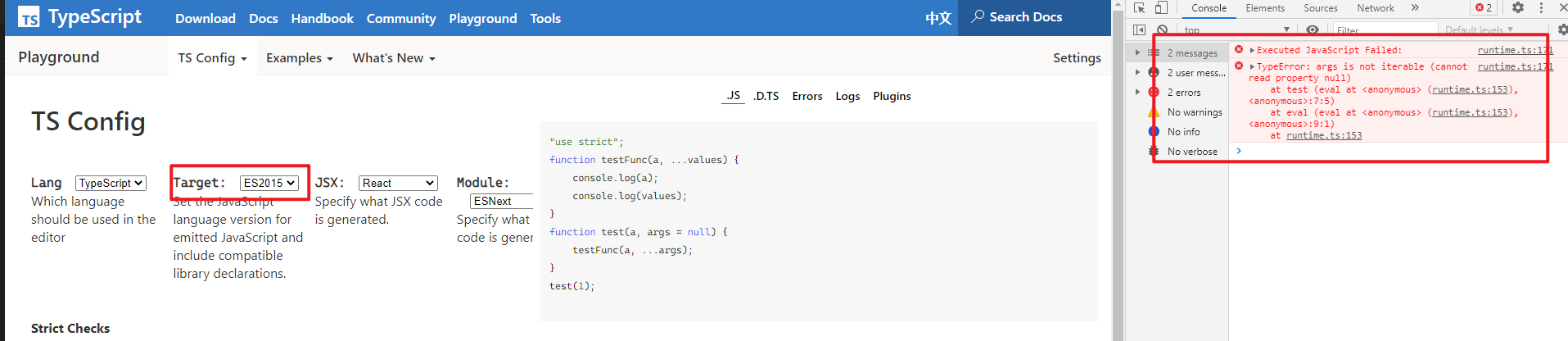Expand the TypeError message arrow

[x=1252, y=67]
